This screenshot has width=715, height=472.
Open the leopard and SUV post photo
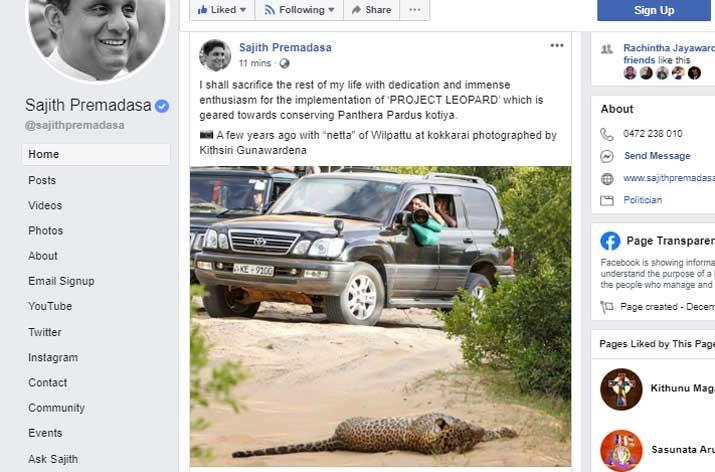(380, 315)
